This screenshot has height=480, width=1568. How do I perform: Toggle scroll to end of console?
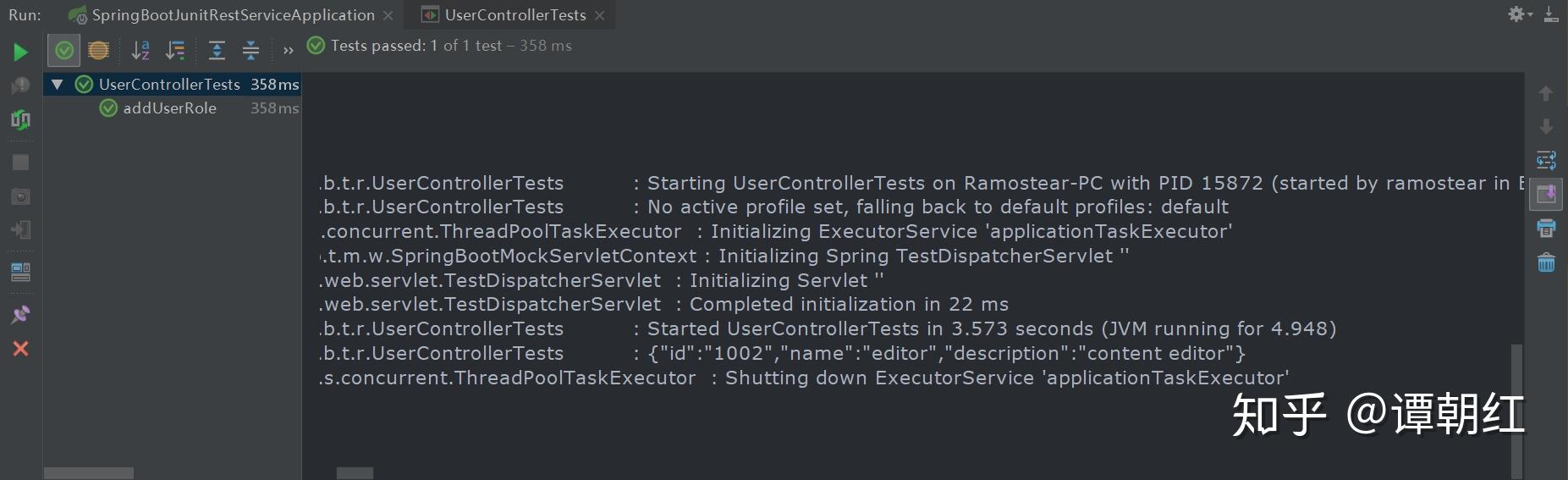[1546, 194]
